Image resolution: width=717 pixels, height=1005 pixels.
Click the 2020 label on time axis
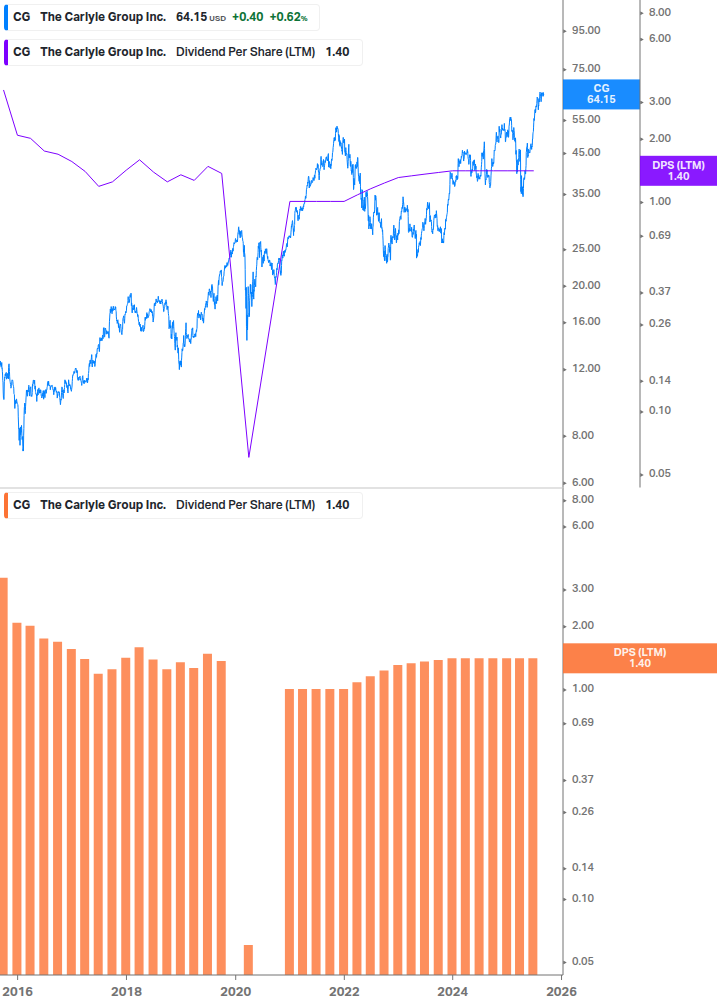click(236, 992)
